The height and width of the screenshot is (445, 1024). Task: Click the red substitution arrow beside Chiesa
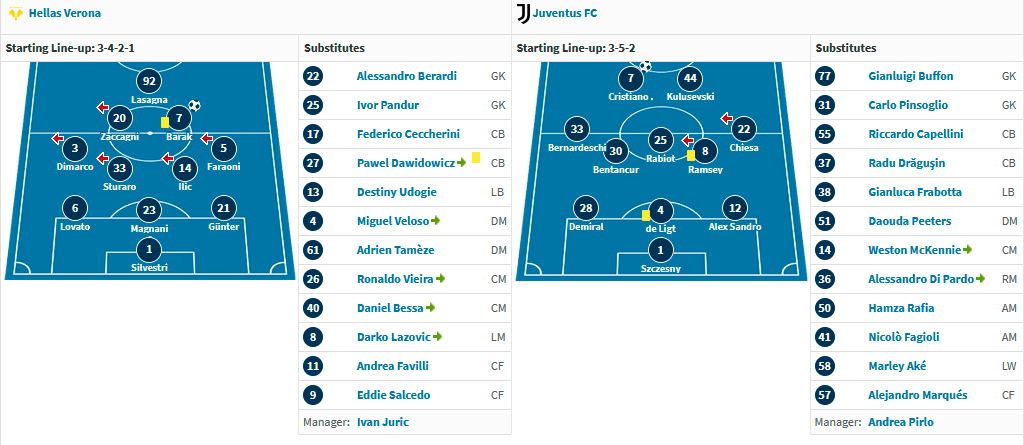point(726,118)
